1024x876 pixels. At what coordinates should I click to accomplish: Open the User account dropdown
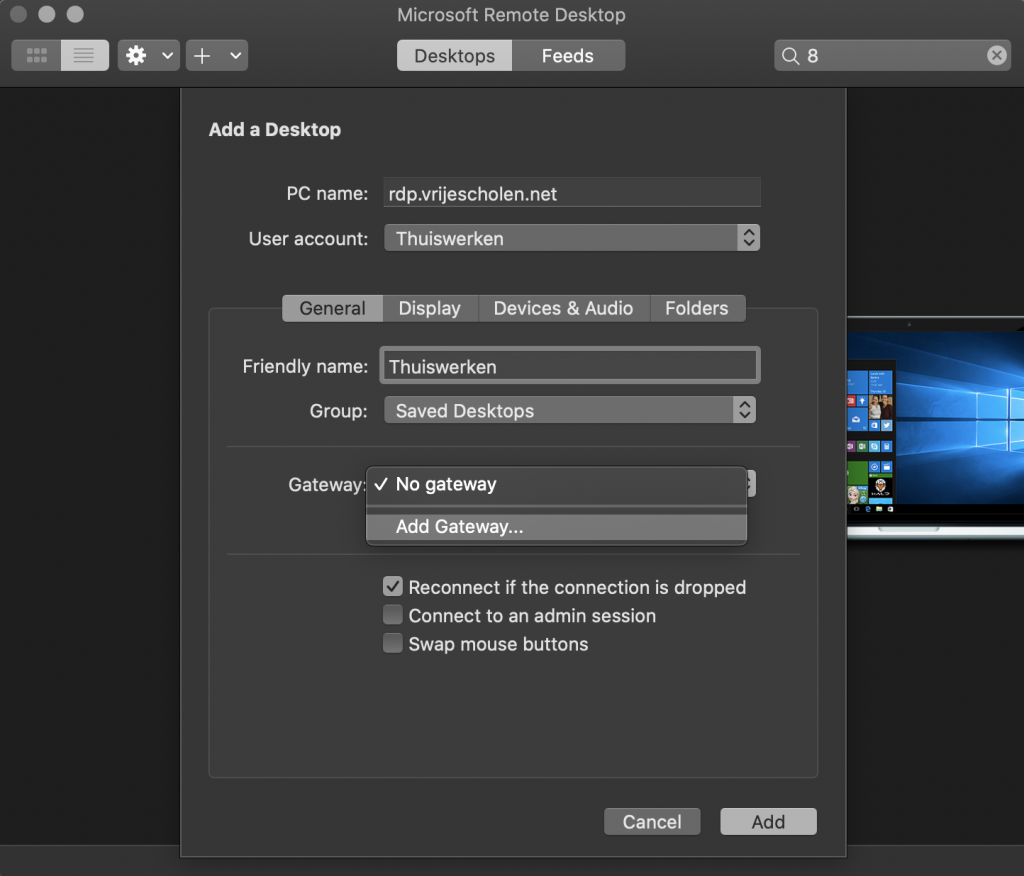click(571, 238)
